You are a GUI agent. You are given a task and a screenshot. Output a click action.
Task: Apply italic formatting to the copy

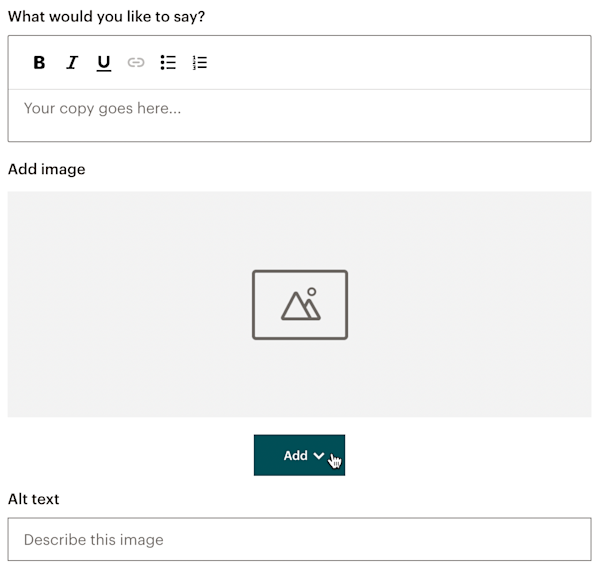click(x=71, y=62)
